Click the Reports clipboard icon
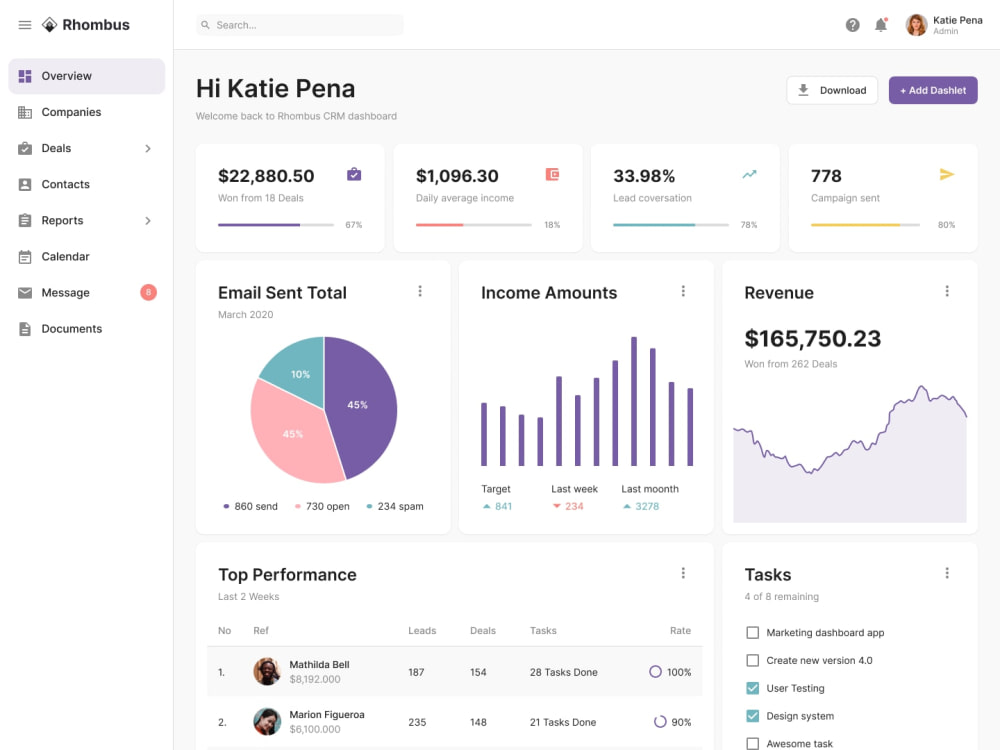Viewport: 1000px width, 750px height. click(x=25, y=220)
